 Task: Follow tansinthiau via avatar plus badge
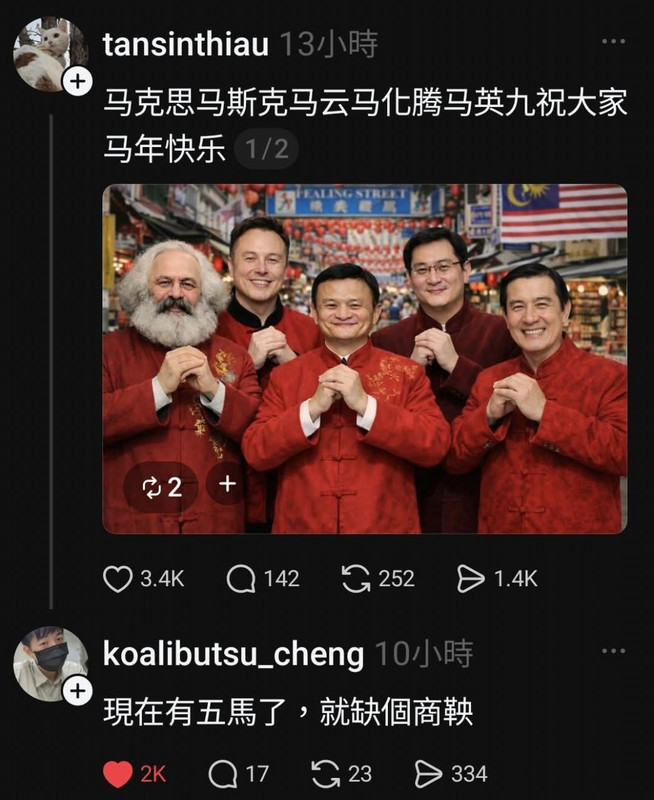click(x=78, y=81)
